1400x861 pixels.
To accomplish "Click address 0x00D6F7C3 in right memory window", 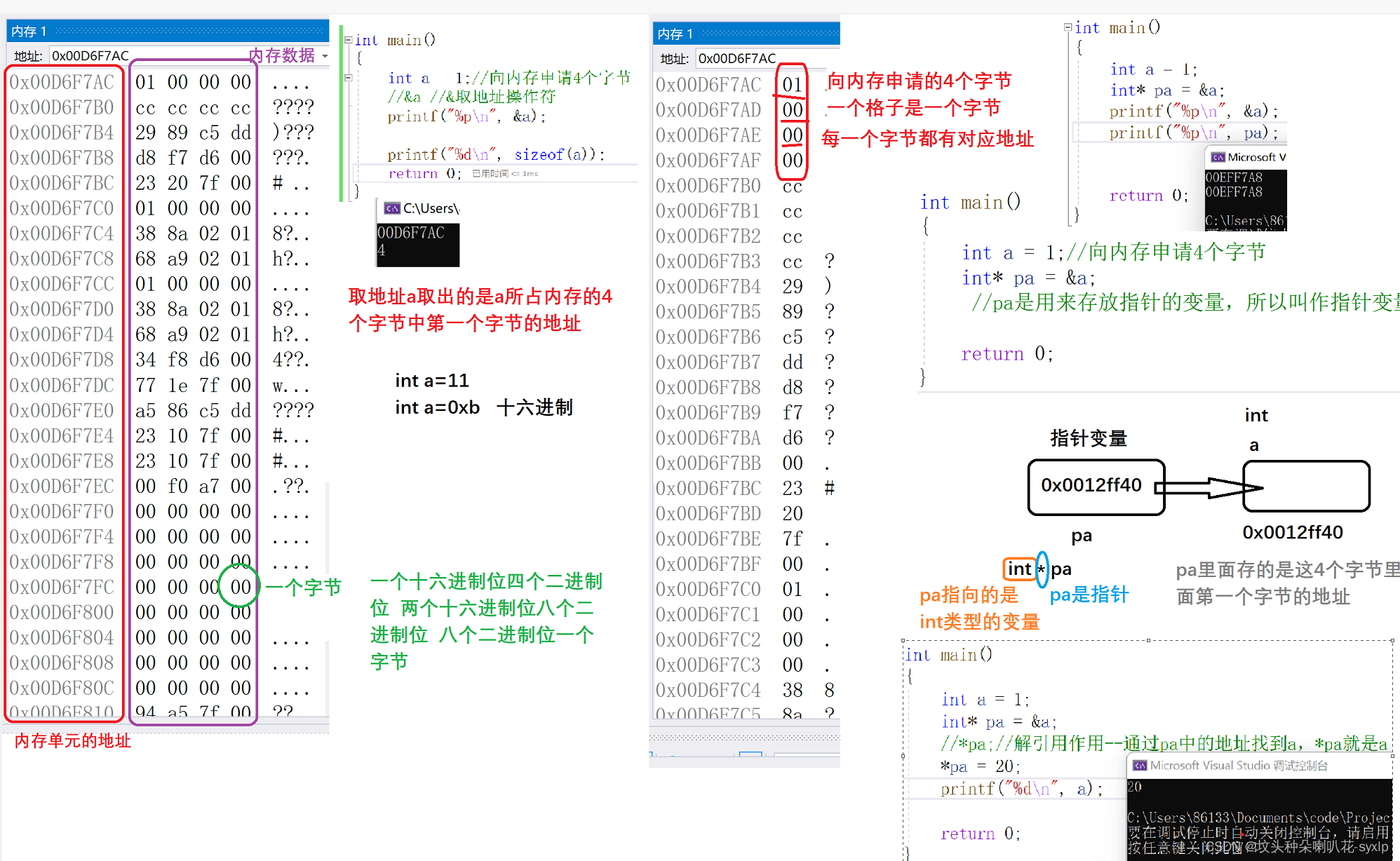I will coord(708,665).
